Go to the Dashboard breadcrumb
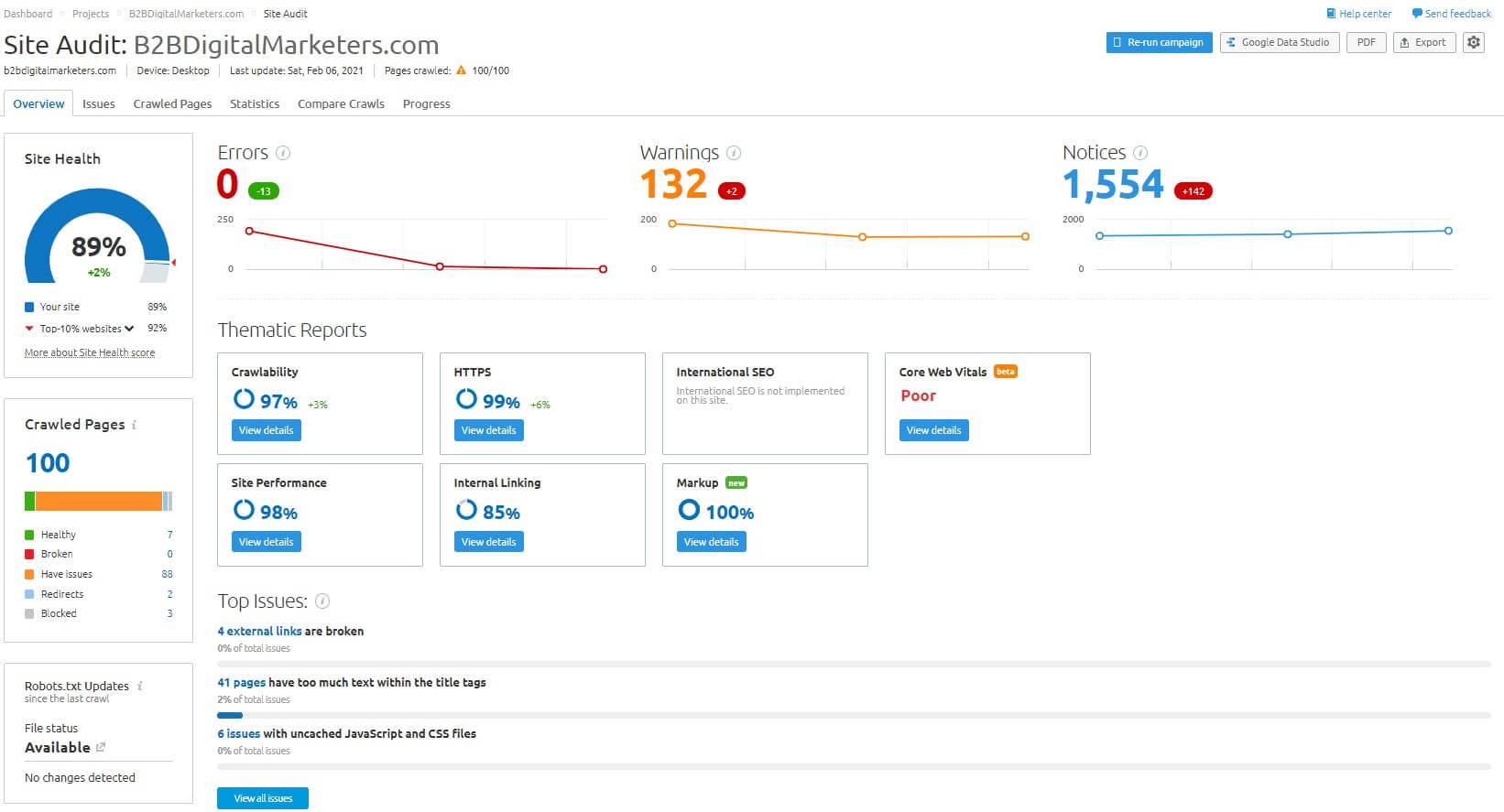This screenshot has height=812, width=1504. pyautogui.click(x=28, y=14)
